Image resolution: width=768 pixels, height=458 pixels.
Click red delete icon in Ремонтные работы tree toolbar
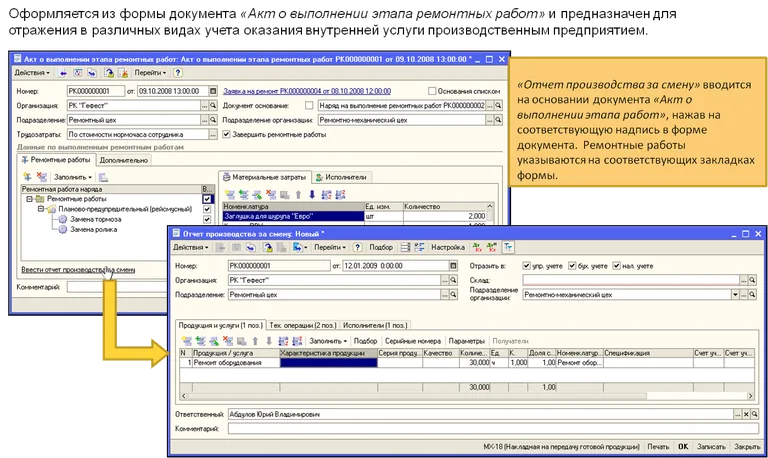[42, 177]
